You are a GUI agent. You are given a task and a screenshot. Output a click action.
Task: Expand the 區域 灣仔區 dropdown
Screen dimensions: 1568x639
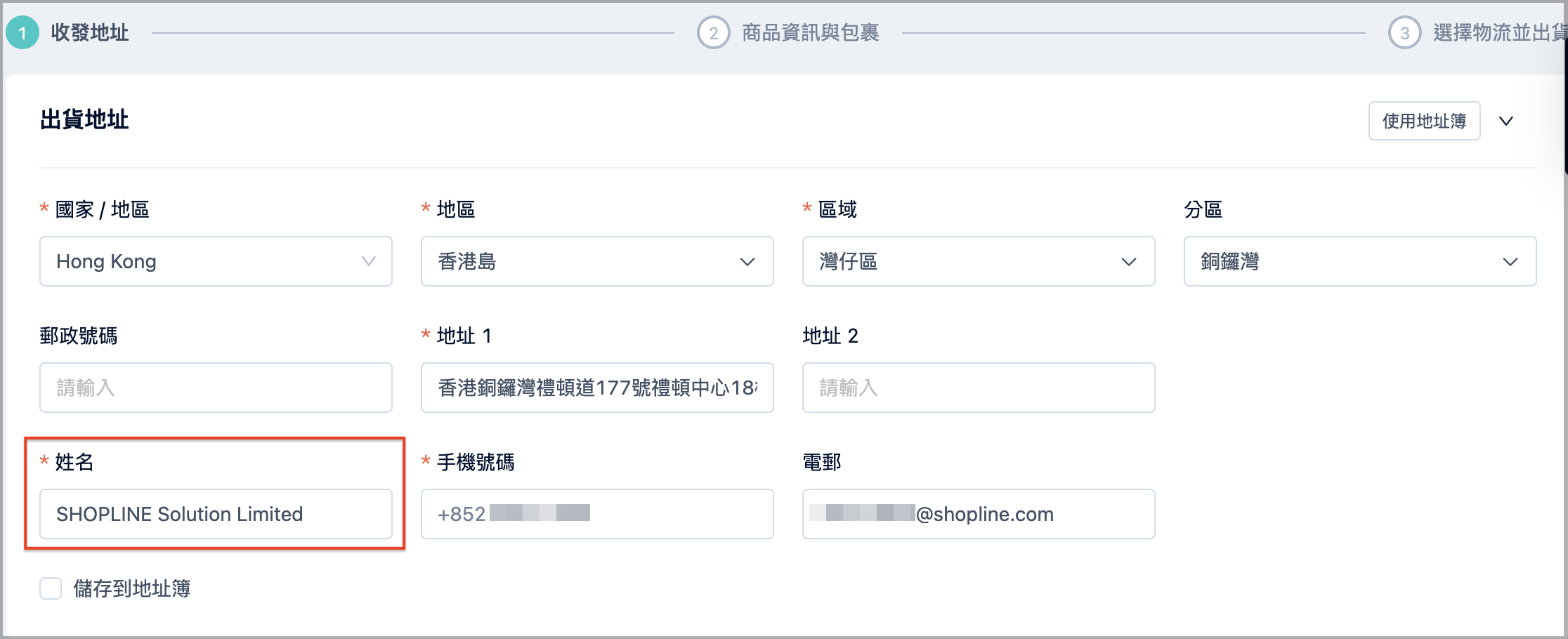point(979,261)
